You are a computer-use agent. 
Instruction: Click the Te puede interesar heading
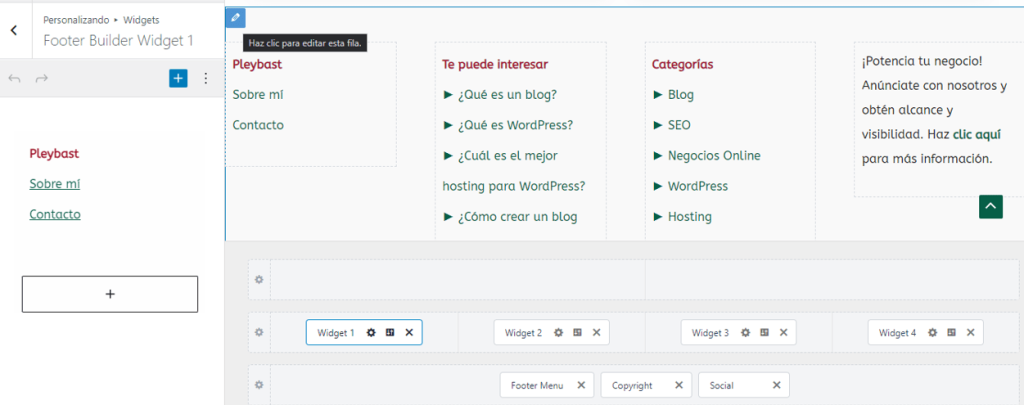tap(495, 65)
